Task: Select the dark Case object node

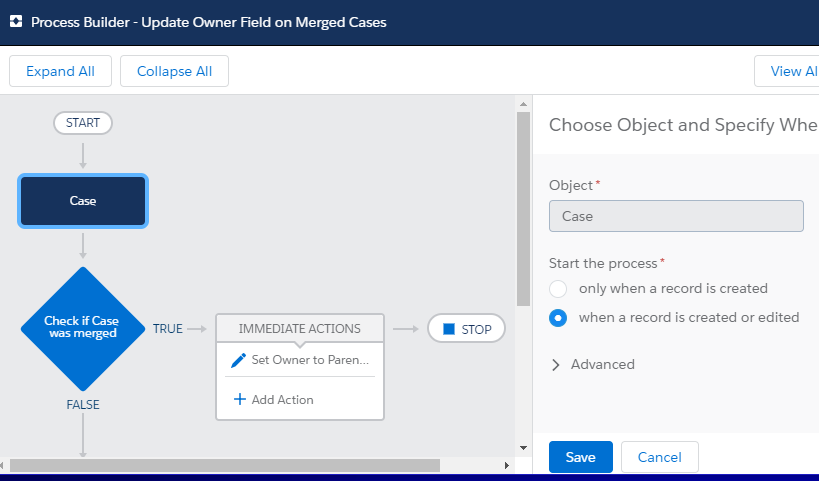Action: coord(83,201)
